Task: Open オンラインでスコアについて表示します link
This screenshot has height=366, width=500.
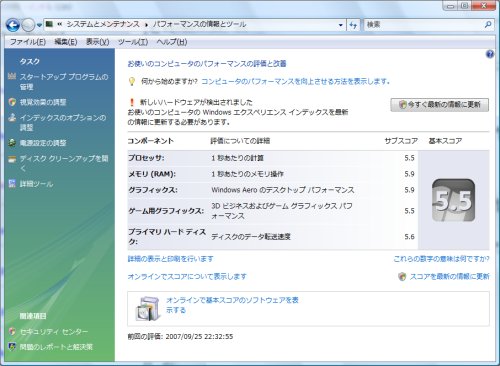Action: 187,276
